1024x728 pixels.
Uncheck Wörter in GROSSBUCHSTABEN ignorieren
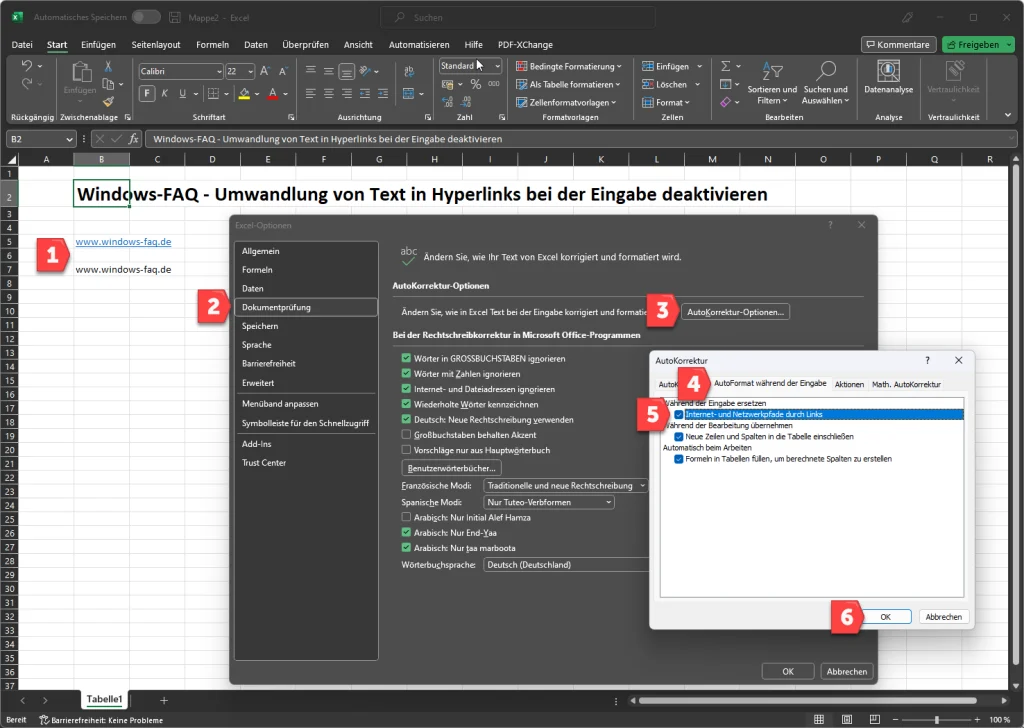click(406, 358)
